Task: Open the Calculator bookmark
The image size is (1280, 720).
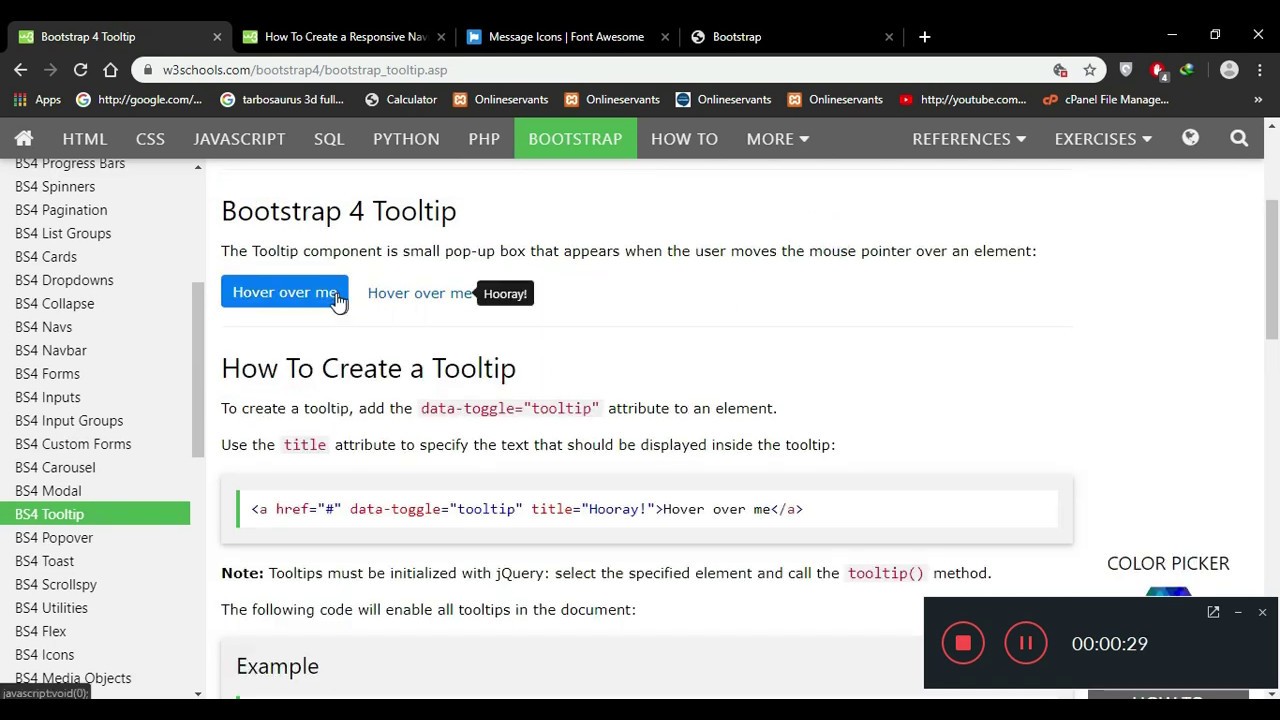Action: pos(401,100)
